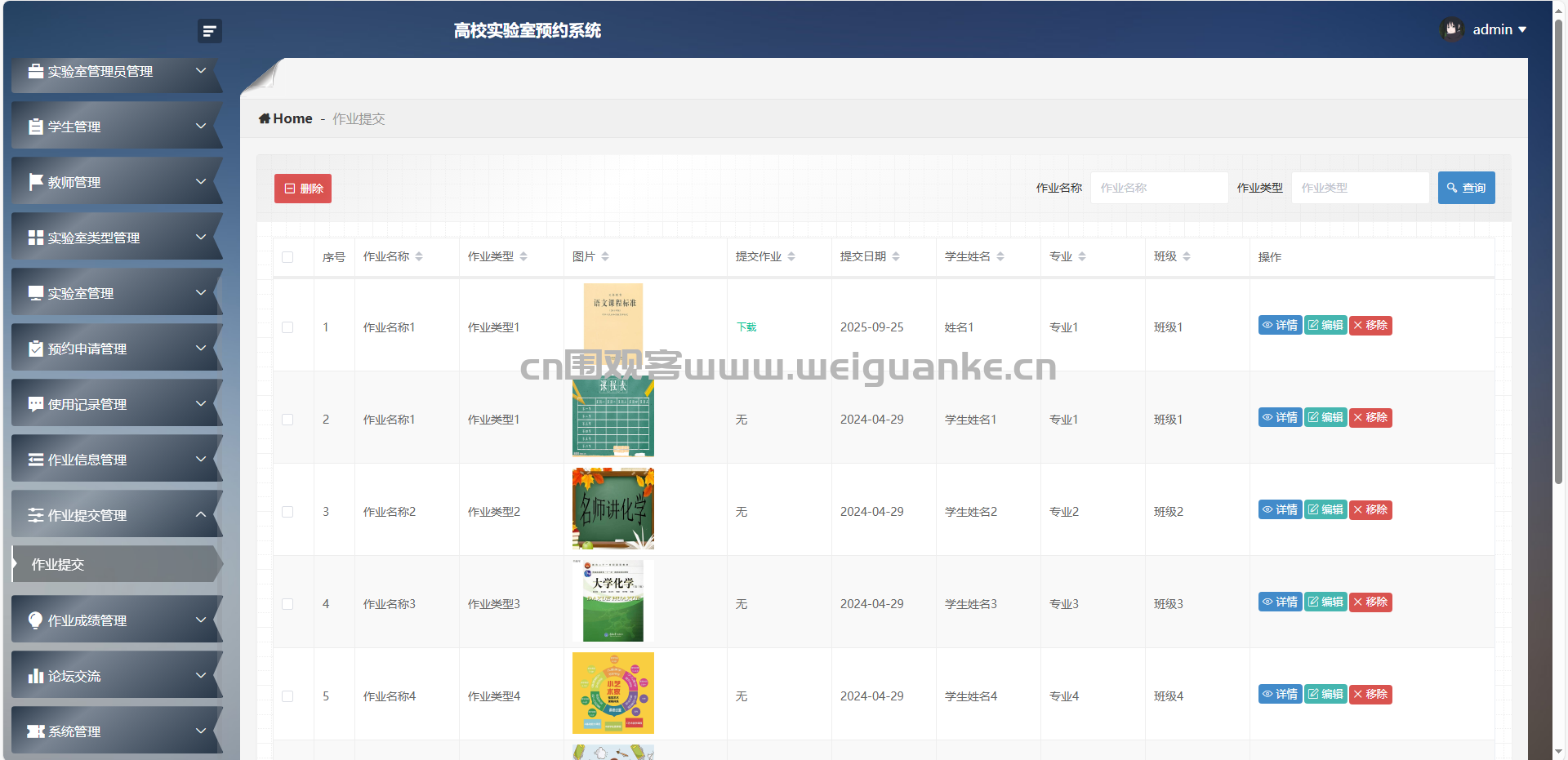Viewport: 1568px width, 760px height.
Task: Click the 名师讲化学 thumbnail in row 3
Action: (x=613, y=509)
